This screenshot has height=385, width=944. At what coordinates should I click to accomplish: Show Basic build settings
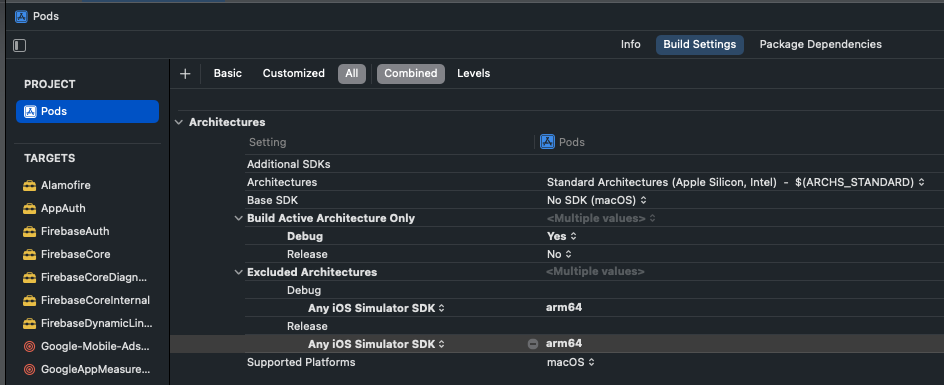tap(228, 74)
